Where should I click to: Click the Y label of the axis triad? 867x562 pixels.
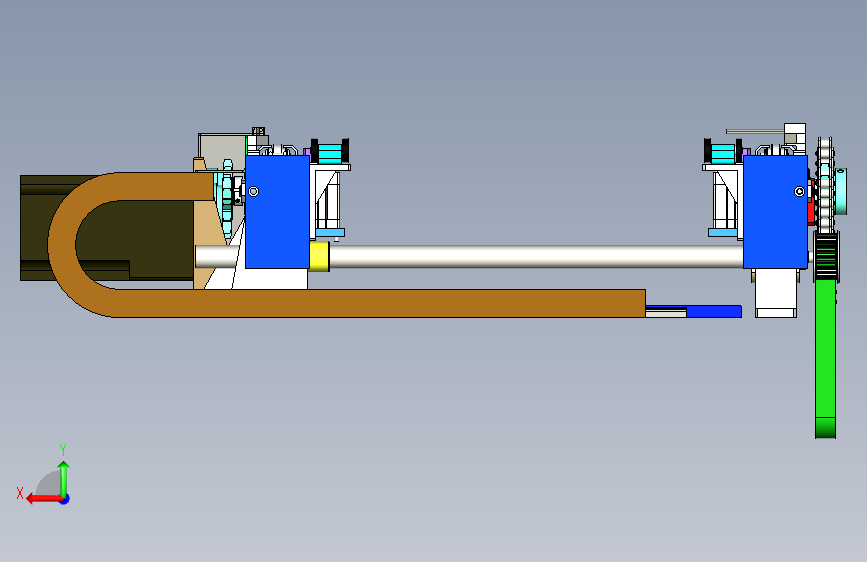click(x=63, y=449)
